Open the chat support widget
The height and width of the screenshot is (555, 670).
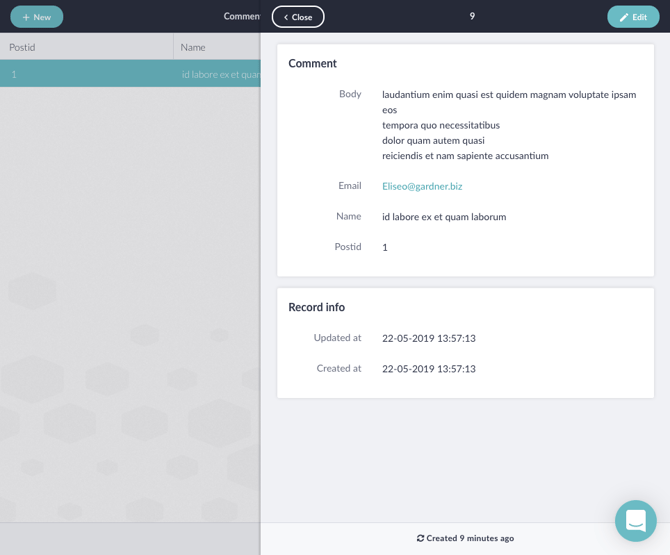tap(635, 520)
